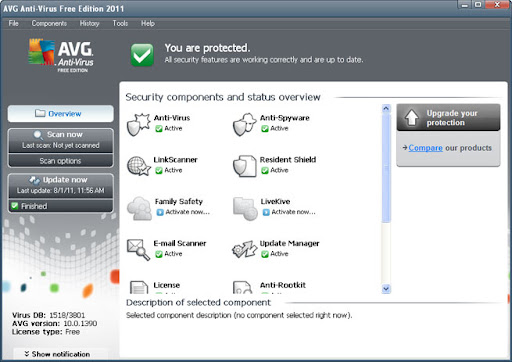Open the Anti-Spyware component icon
The height and width of the screenshot is (362, 512).
pos(244,124)
